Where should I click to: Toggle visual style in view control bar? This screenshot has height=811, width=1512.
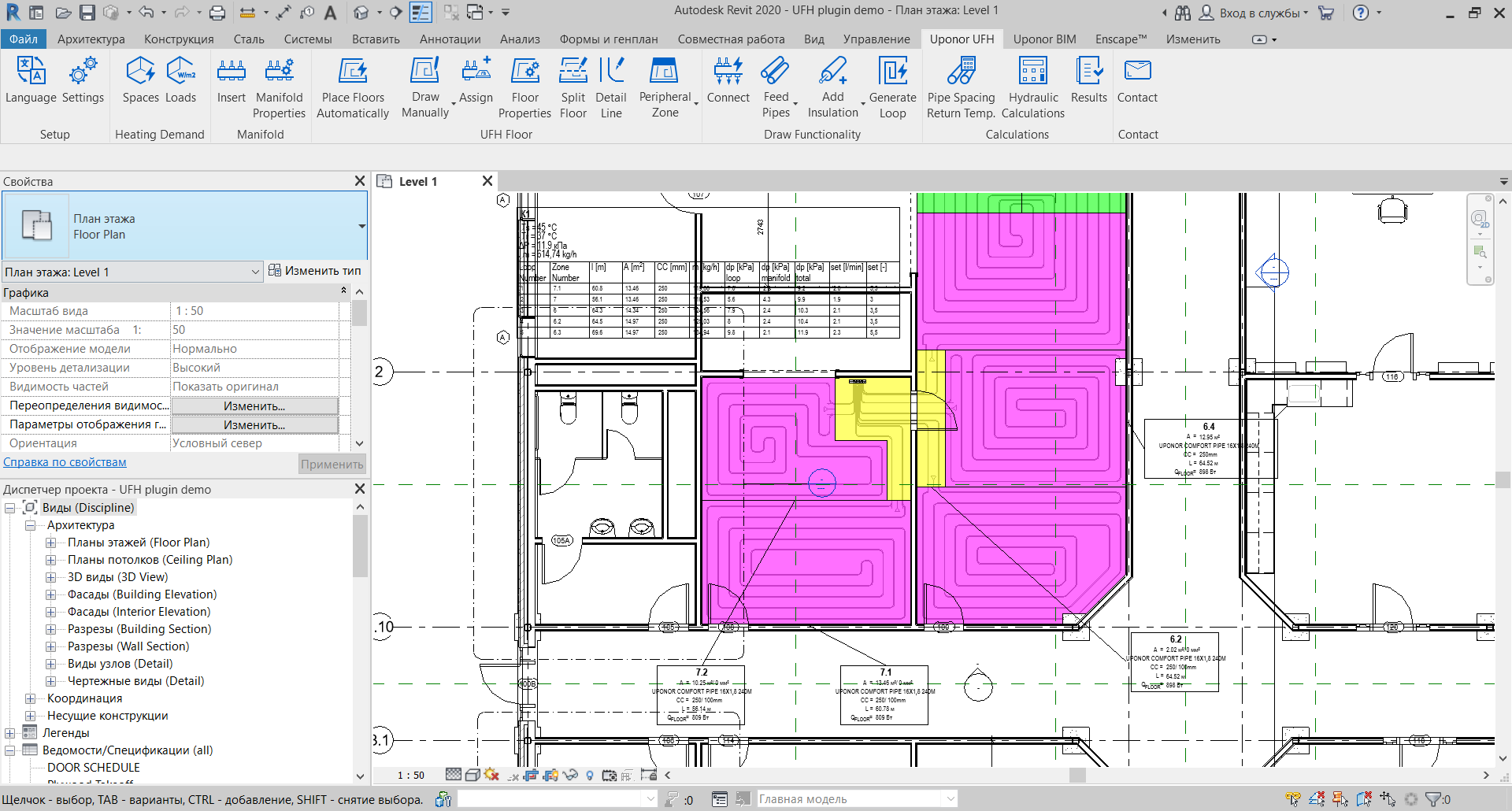(472, 775)
